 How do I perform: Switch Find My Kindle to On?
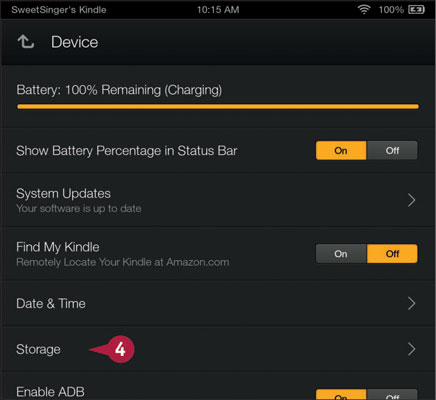tap(341, 254)
